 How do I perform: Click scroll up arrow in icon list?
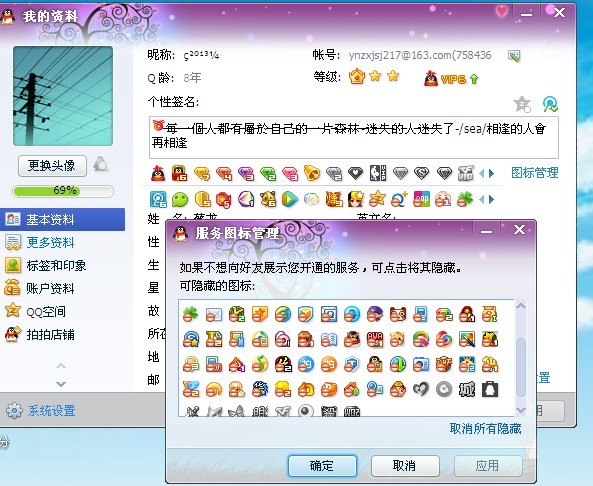(x=521, y=306)
